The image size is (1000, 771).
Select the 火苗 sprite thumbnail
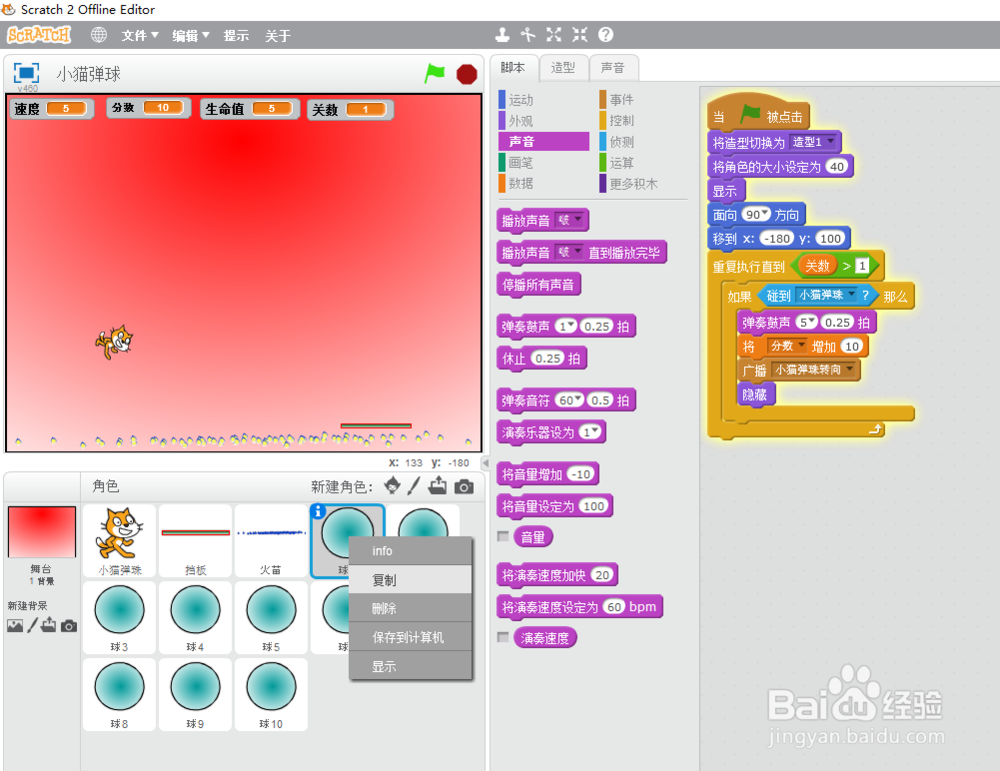(x=271, y=541)
